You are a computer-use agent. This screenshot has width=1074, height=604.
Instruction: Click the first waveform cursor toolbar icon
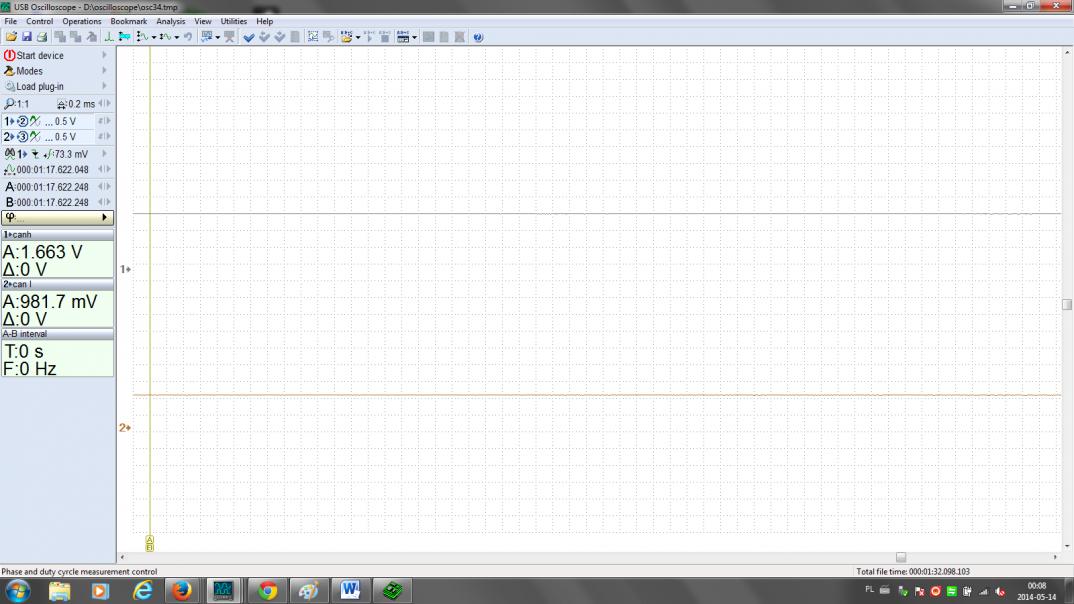coord(142,37)
